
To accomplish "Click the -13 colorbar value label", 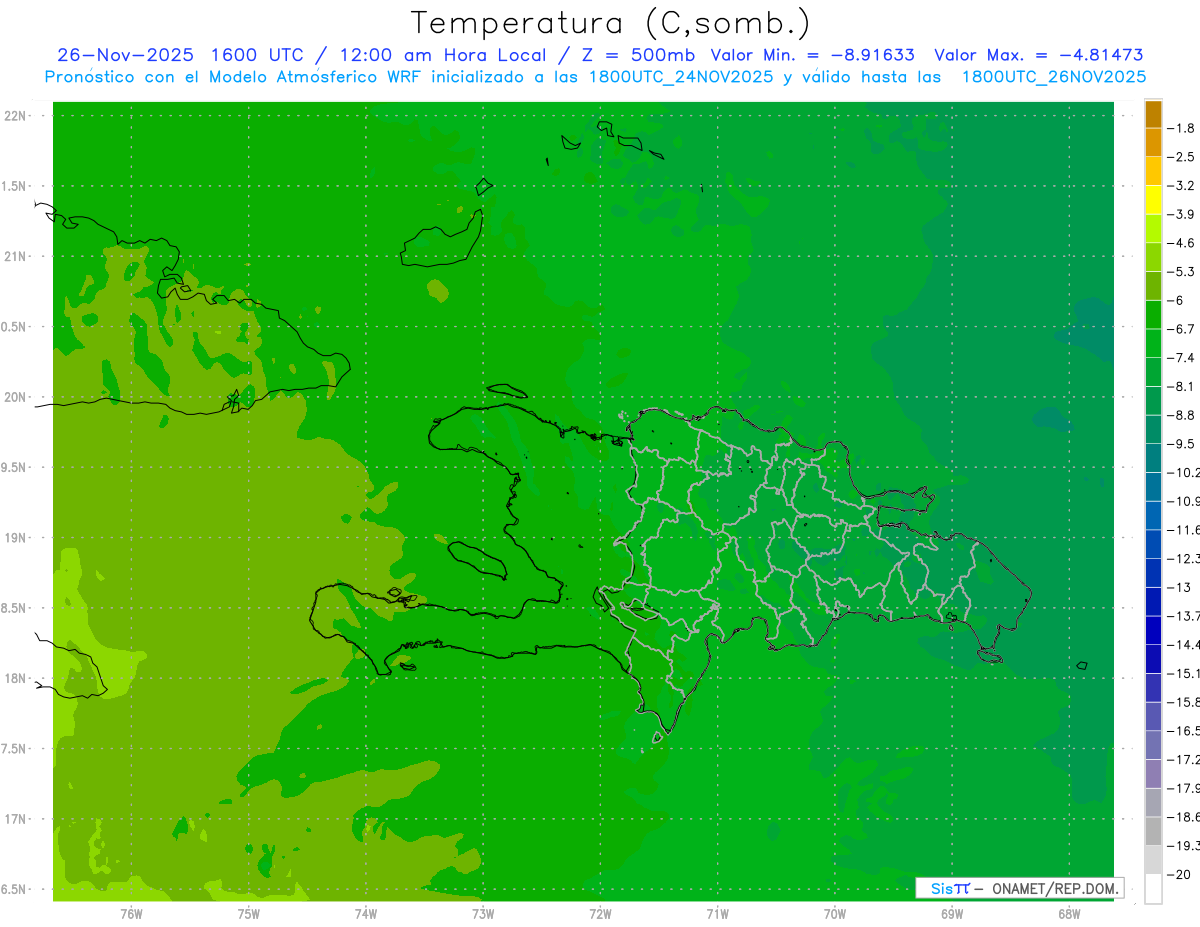I will 1180,587.
